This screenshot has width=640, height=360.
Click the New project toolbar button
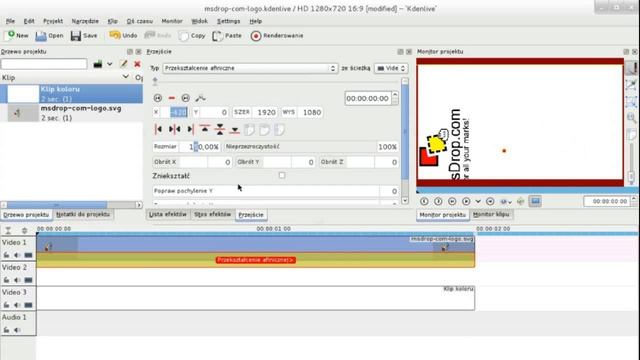pyautogui.click(x=17, y=36)
